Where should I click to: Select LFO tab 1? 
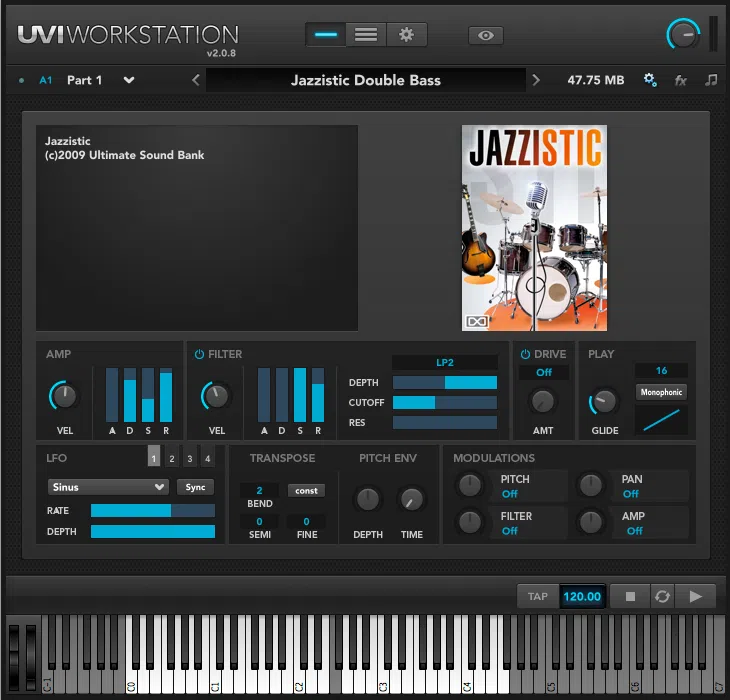(x=154, y=456)
